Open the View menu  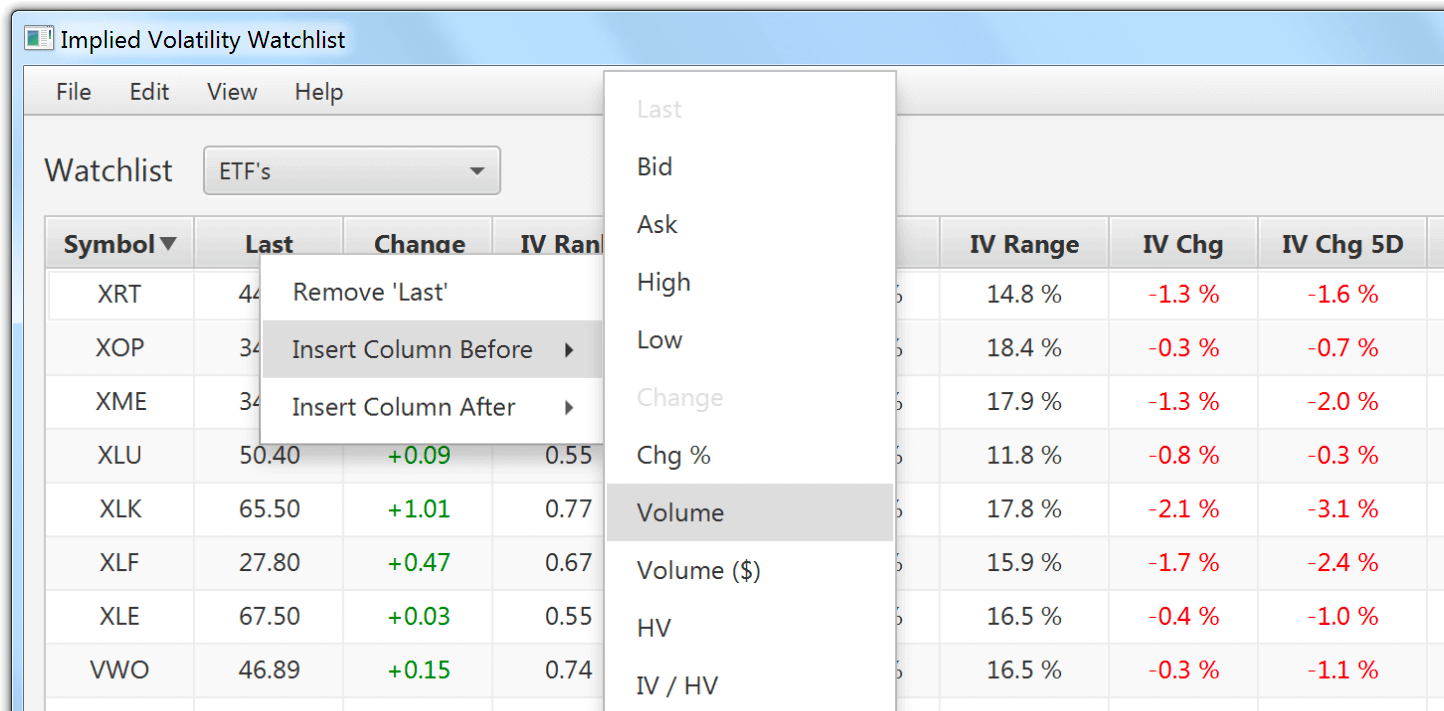231,92
